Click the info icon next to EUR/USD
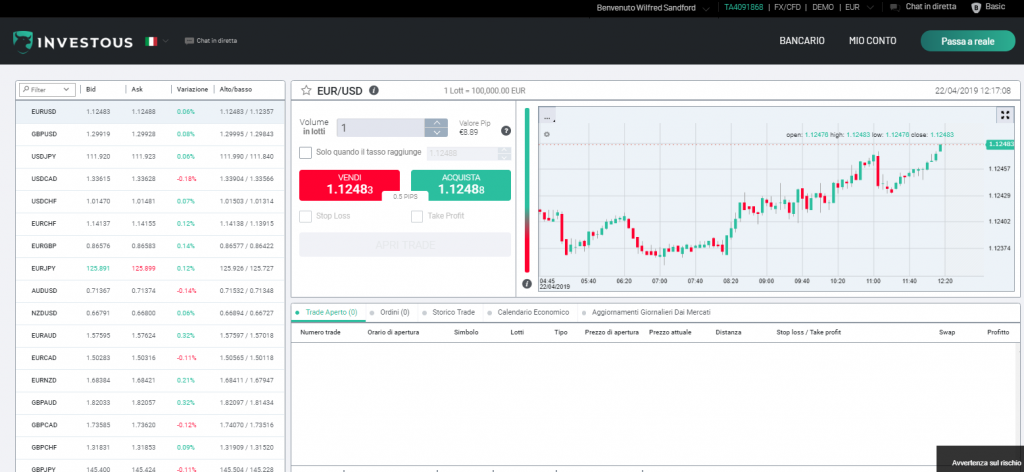This screenshot has width=1024, height=472. [x=374, y=91]
